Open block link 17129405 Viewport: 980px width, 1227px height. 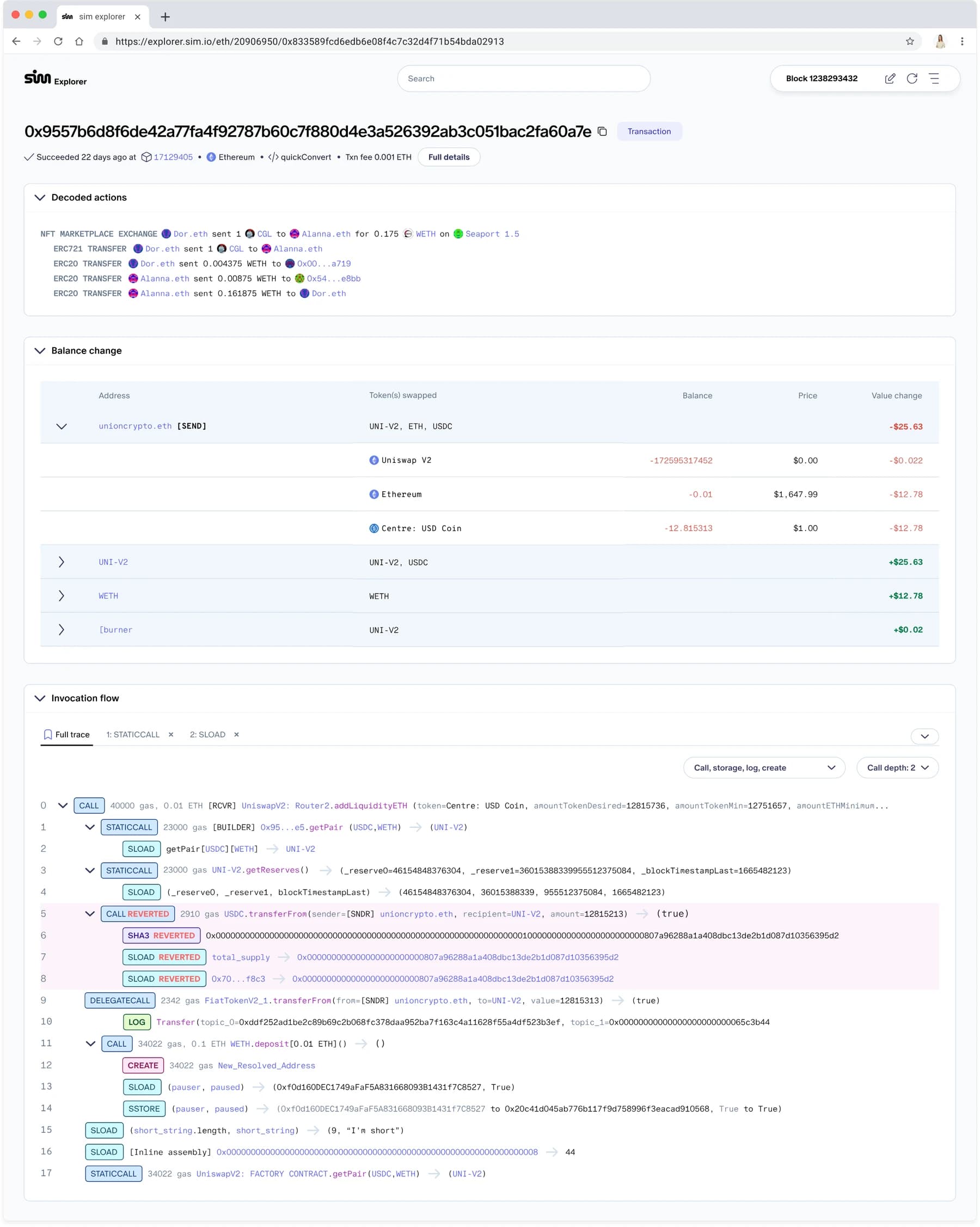click(x=174, y=157)
